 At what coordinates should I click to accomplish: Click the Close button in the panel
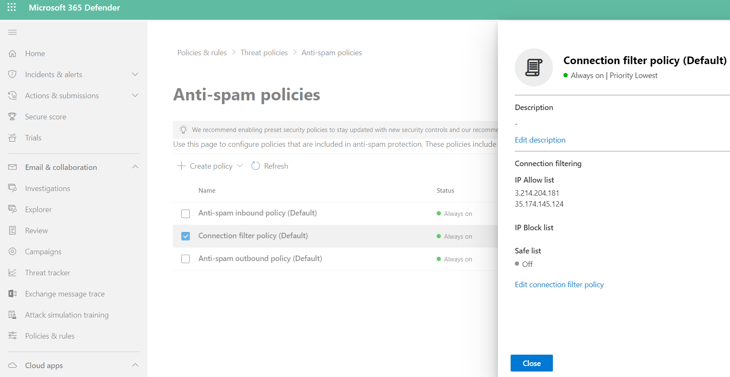coord(531,364)
